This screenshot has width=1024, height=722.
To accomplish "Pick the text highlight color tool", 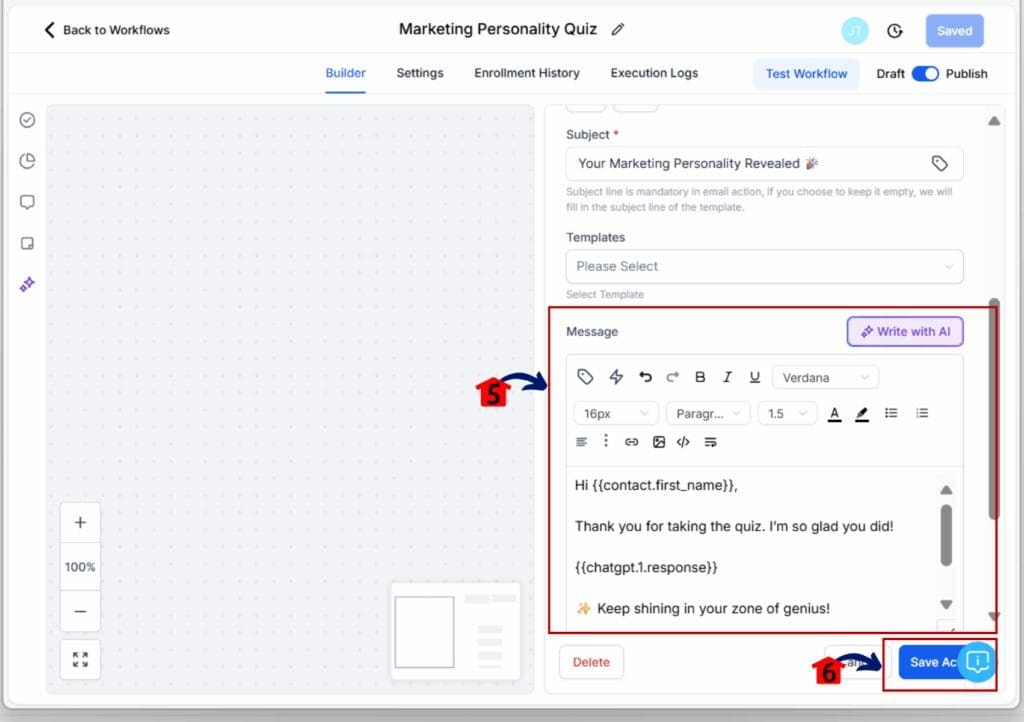I will [x=862, y=413].
